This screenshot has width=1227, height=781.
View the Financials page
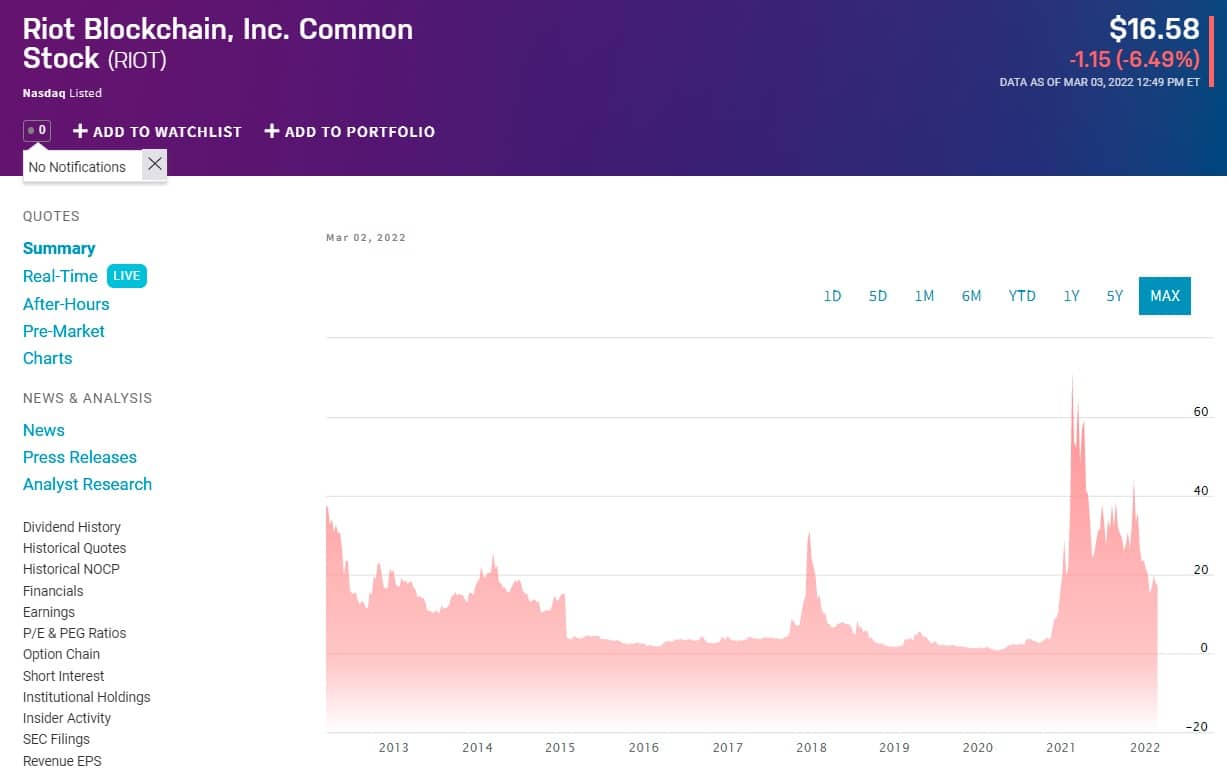pyautogui.click(x=53, y=591)
